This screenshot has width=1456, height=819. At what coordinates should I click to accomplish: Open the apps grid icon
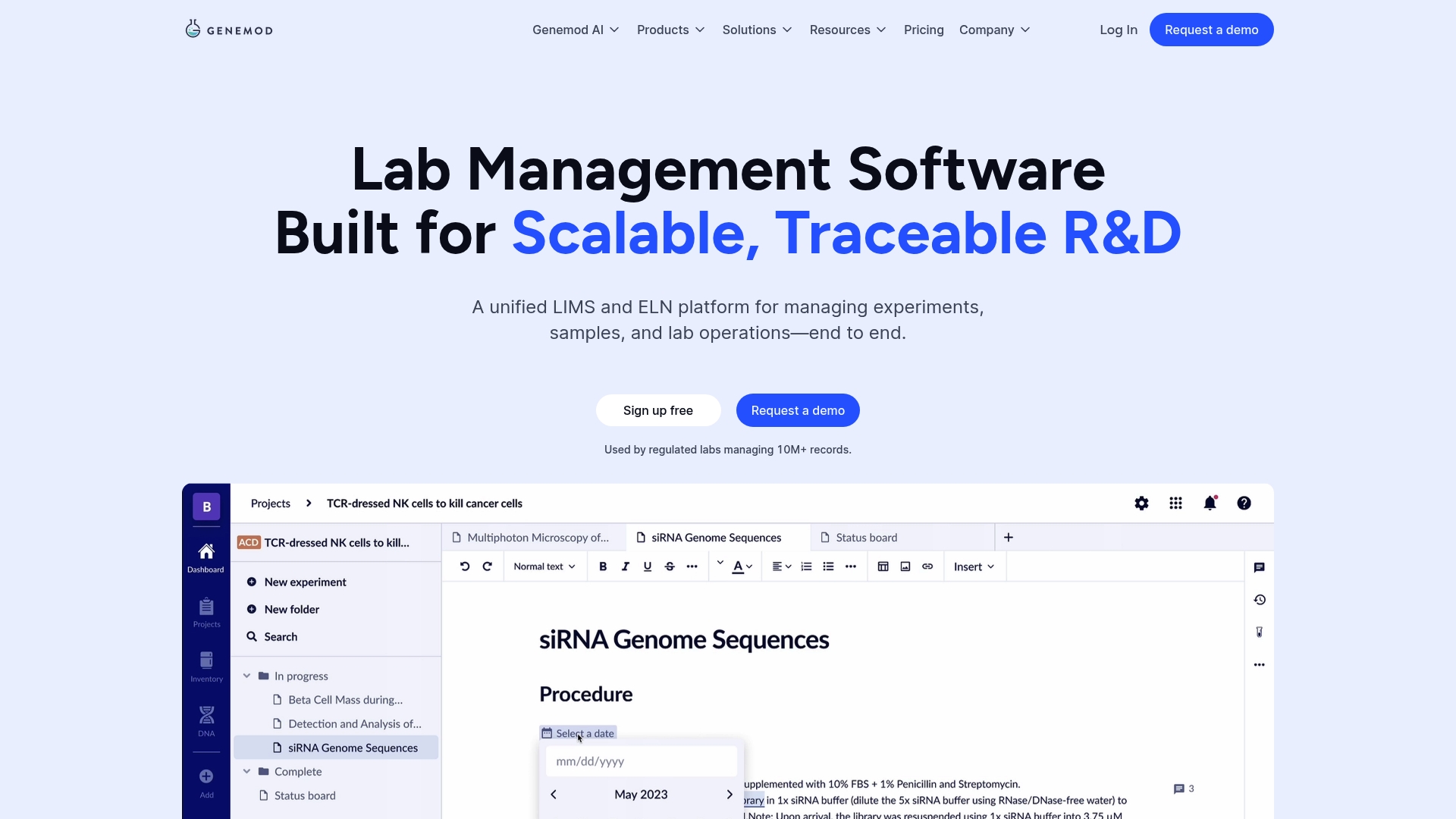point(1175,503)
